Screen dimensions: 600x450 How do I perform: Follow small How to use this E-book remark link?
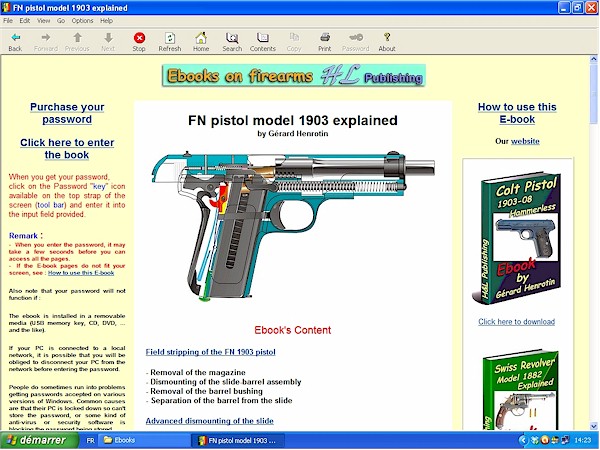[81, 273]
